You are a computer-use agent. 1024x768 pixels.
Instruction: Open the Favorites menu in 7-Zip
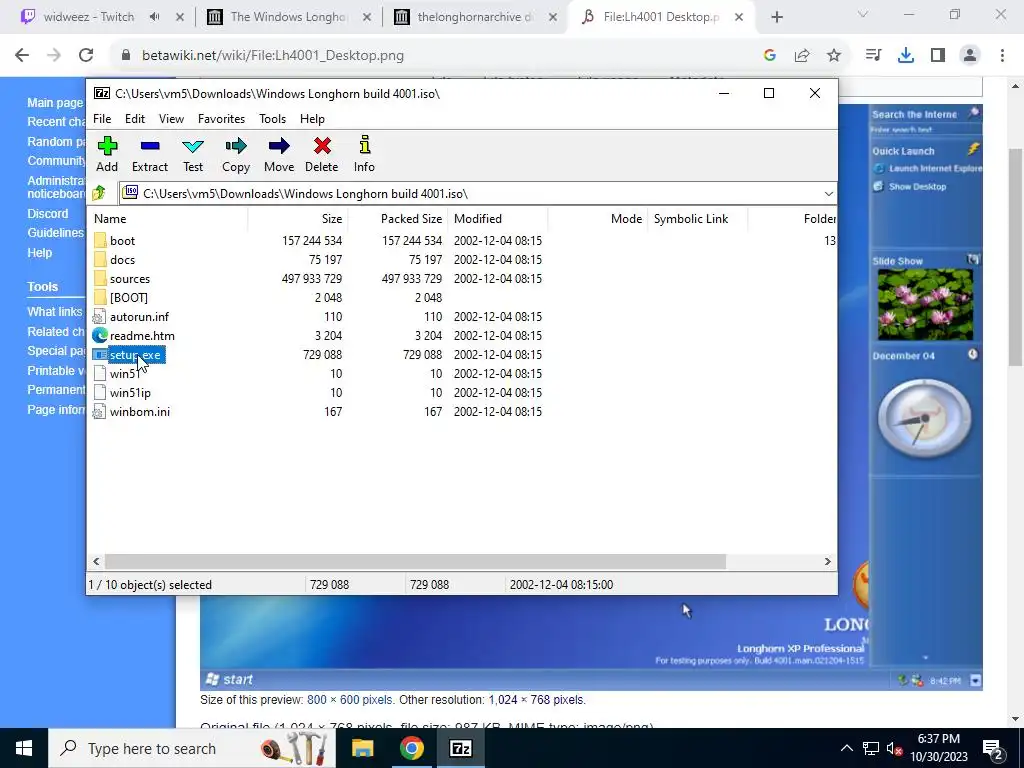[221, 119]
